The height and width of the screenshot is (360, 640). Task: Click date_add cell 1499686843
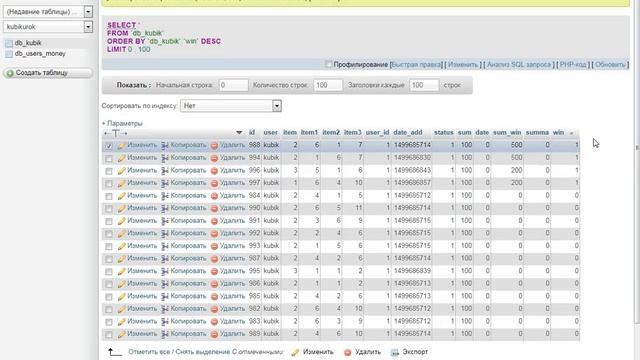coord(412,170)
